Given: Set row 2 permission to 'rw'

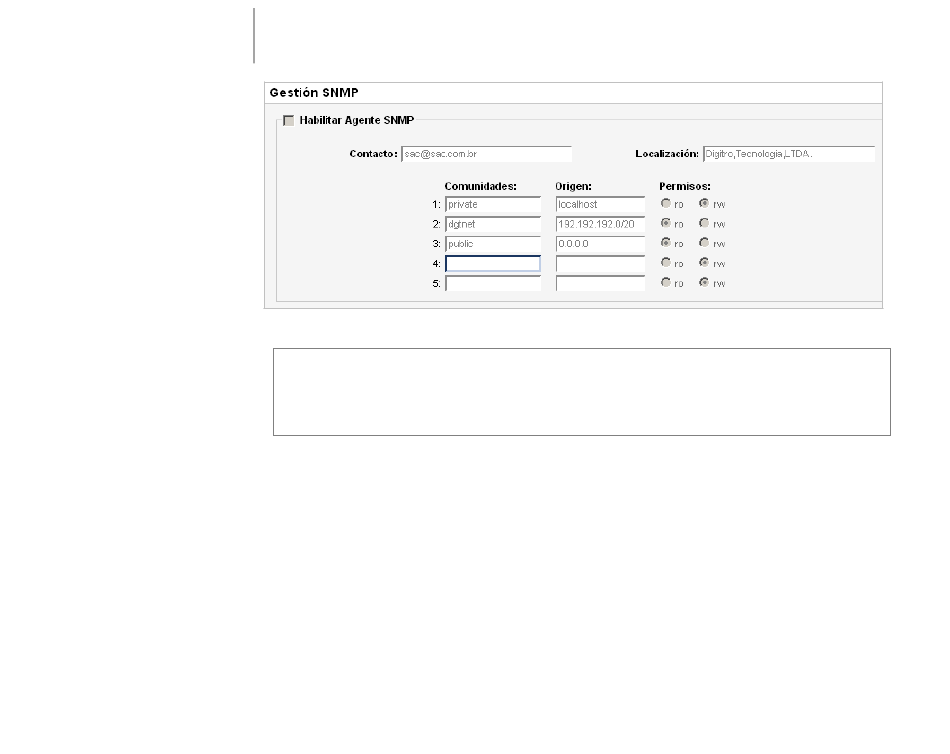Looking at the screenshot, I should pos(704,223).
